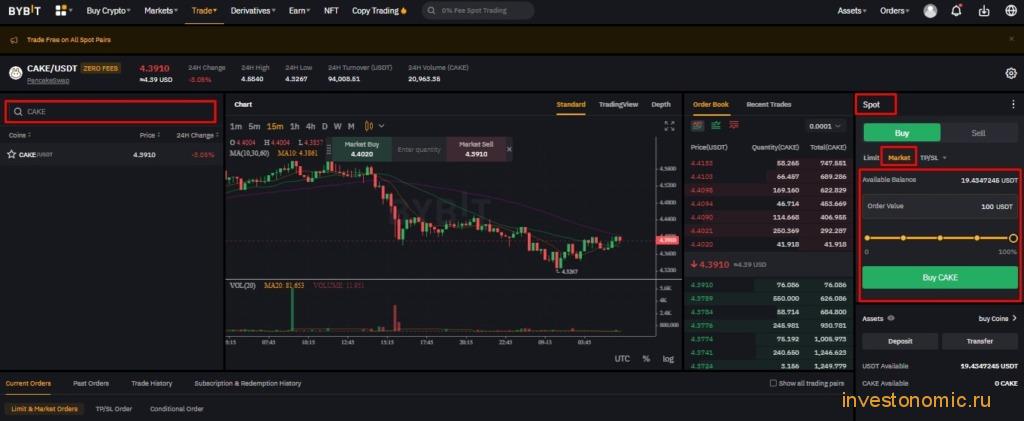1024x421 pixels.
Task: Click the announcement megaphone icon
Action: tap(14, 40)
